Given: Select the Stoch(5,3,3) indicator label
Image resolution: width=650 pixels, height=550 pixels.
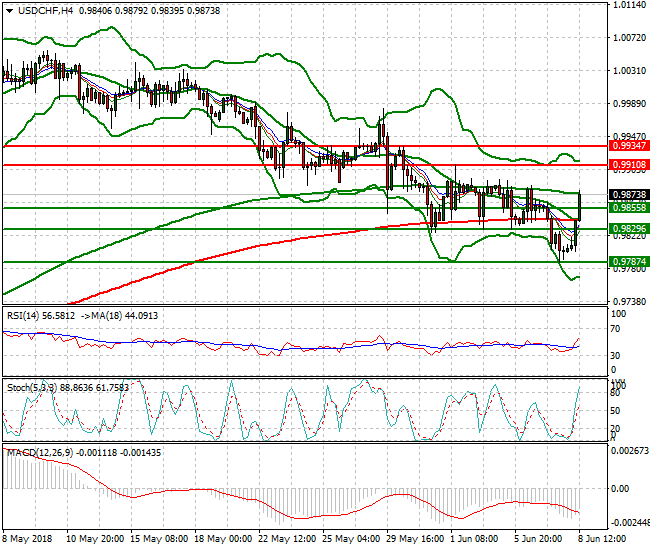Looking at the screenshot, I should click(32, 388).
